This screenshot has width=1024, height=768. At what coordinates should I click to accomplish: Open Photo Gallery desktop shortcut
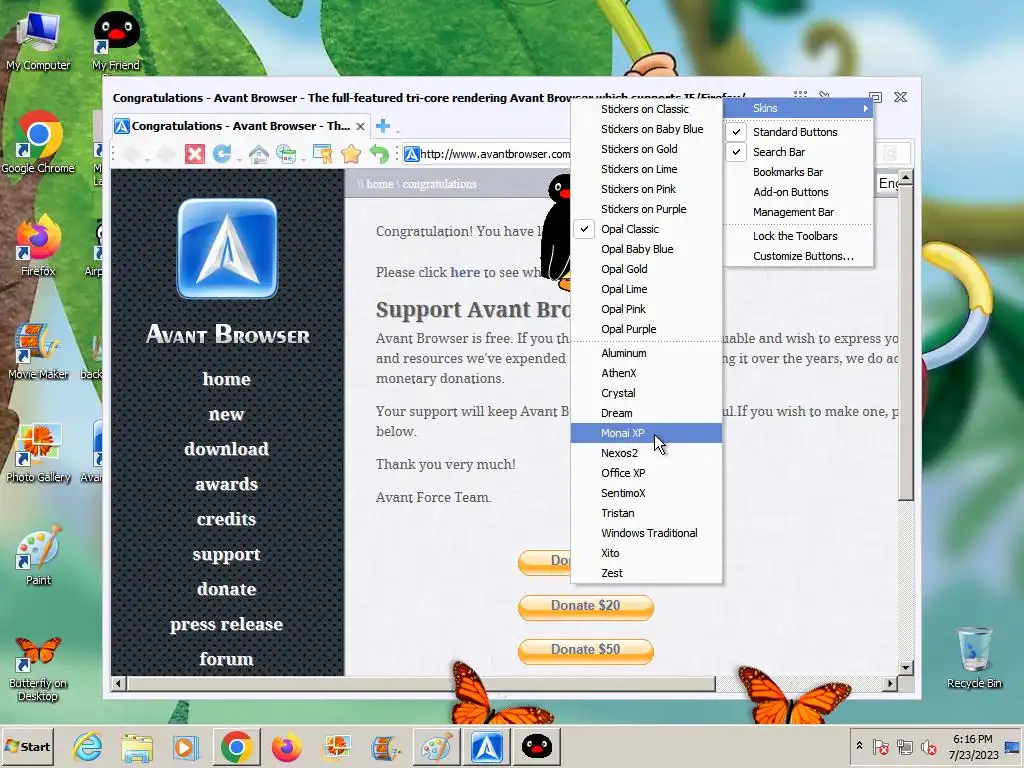(38, 452)
